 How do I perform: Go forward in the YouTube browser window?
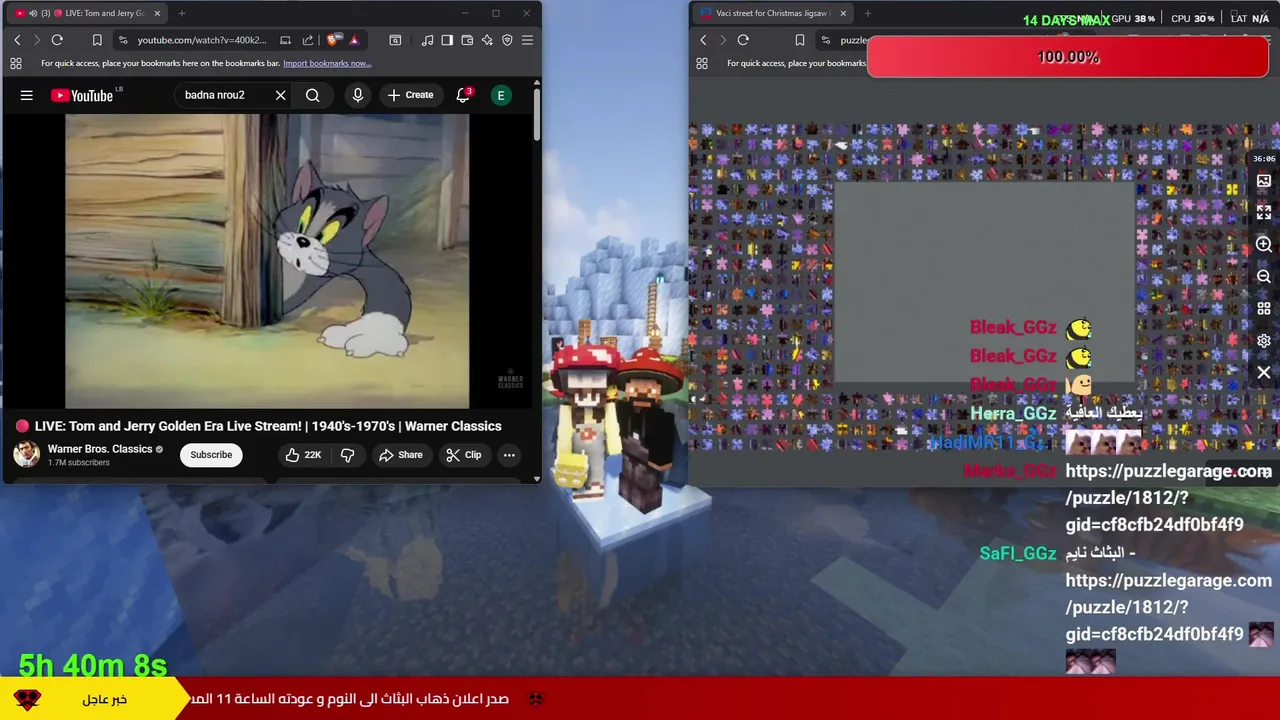click(37, 40)
